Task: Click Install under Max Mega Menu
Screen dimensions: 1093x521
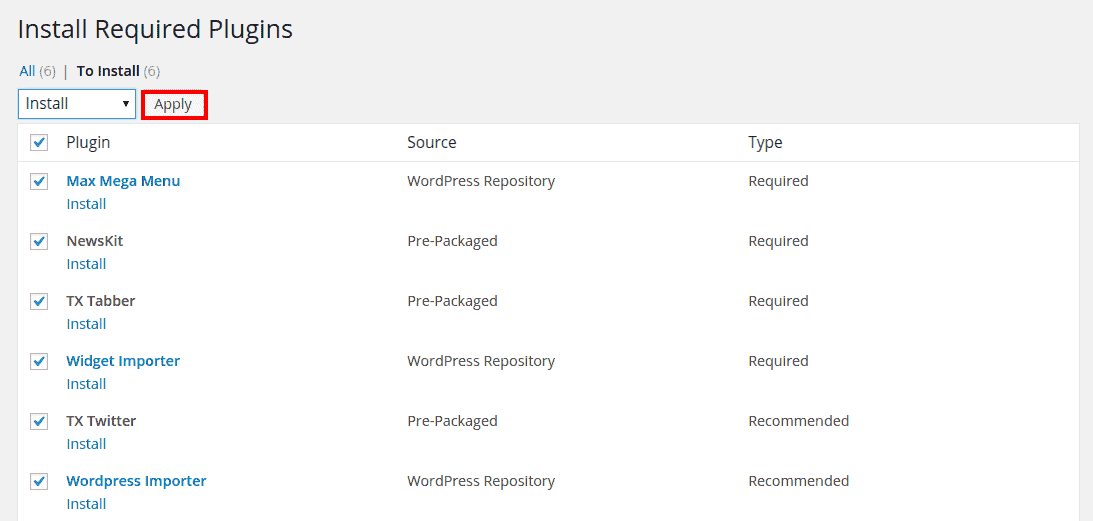Action: point(86,204)
